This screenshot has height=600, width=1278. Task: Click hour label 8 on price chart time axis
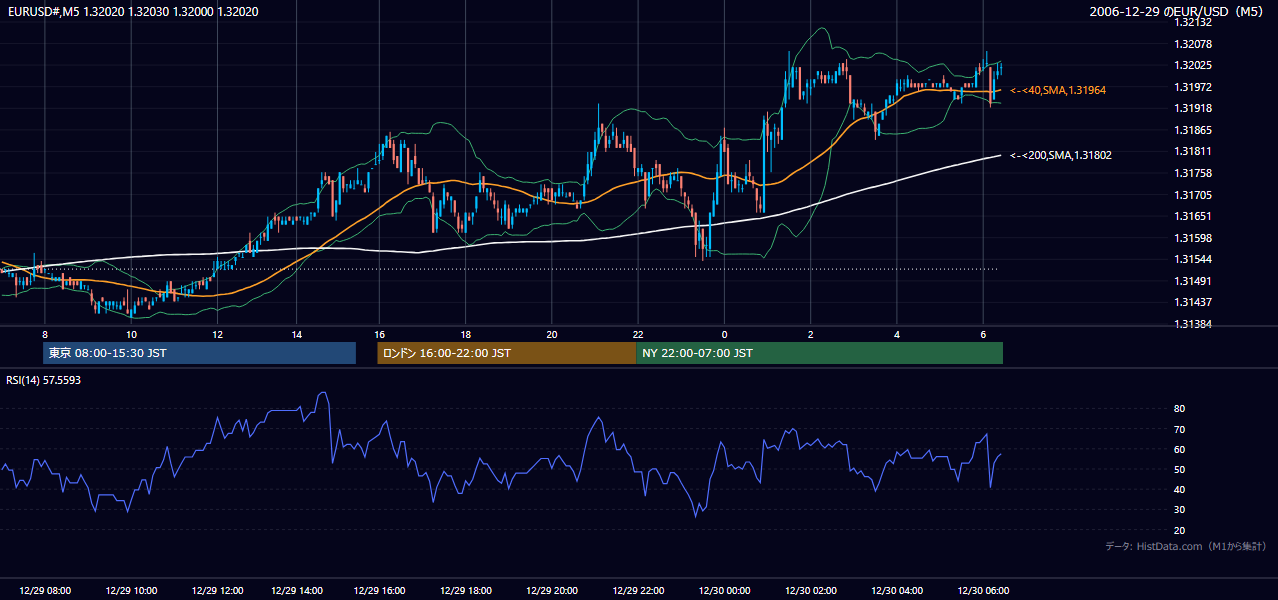tap(45, 334)
